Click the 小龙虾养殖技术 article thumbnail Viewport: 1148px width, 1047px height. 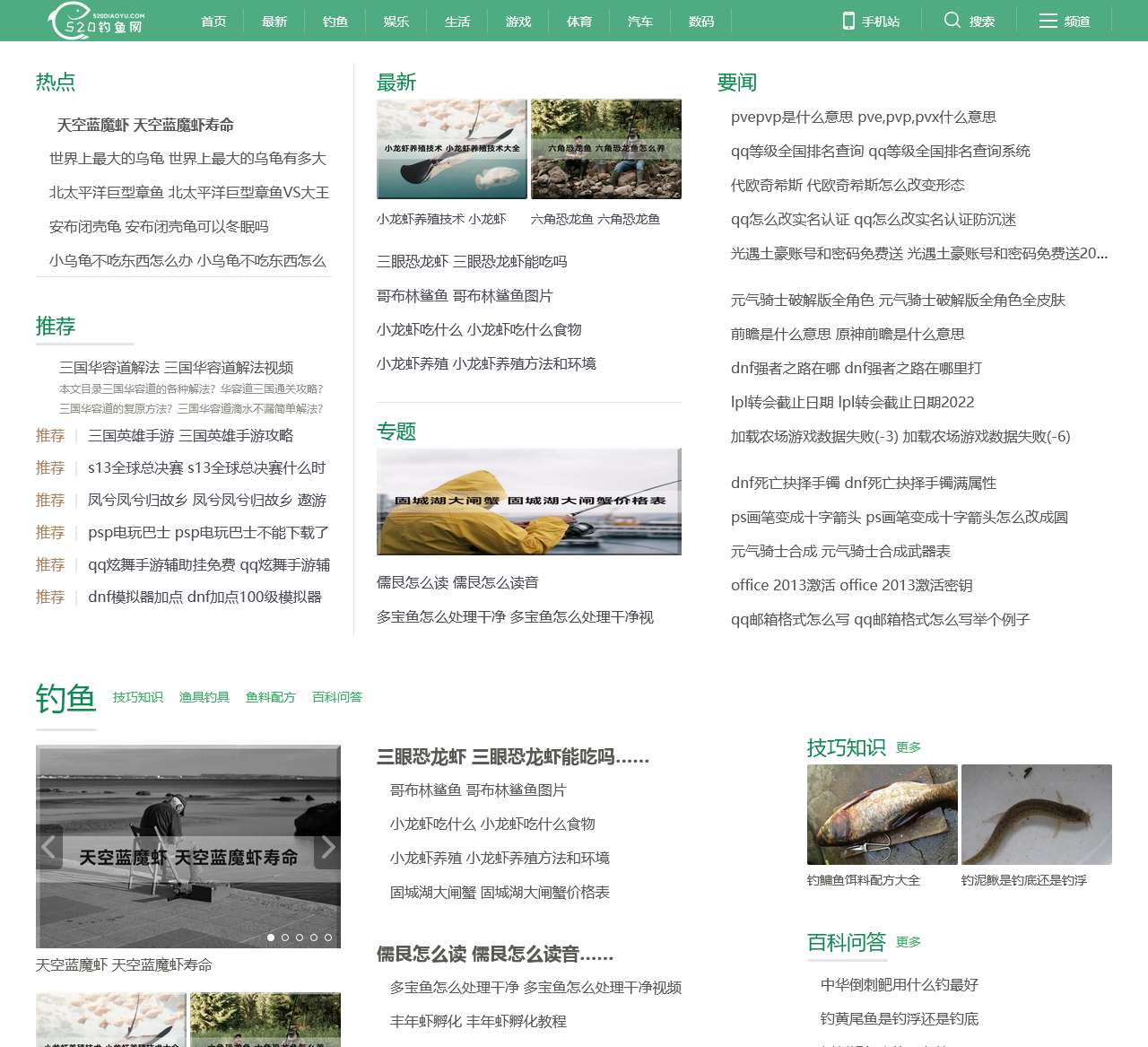[451, 148]
